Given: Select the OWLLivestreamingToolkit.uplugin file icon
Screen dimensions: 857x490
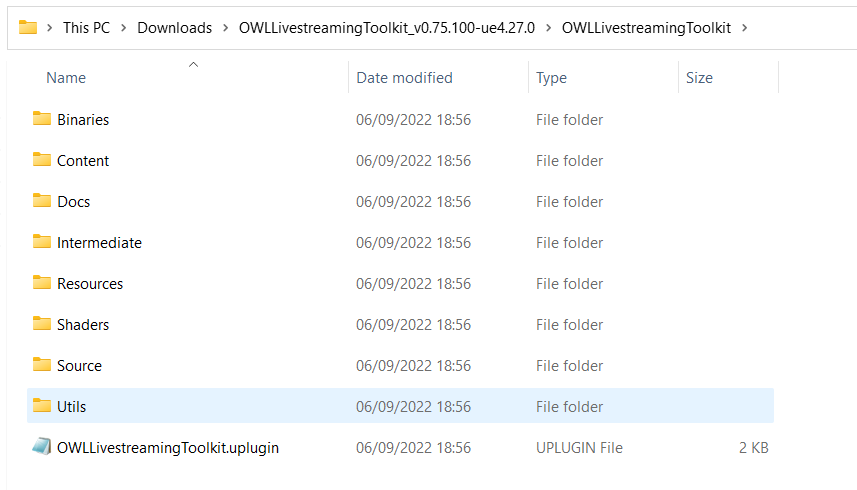Looking at the screenshot, I should 42,447.
